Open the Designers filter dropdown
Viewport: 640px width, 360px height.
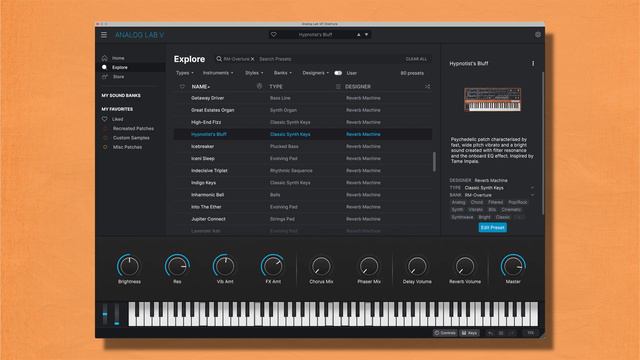pyautogui.click(x=315, y=73)
